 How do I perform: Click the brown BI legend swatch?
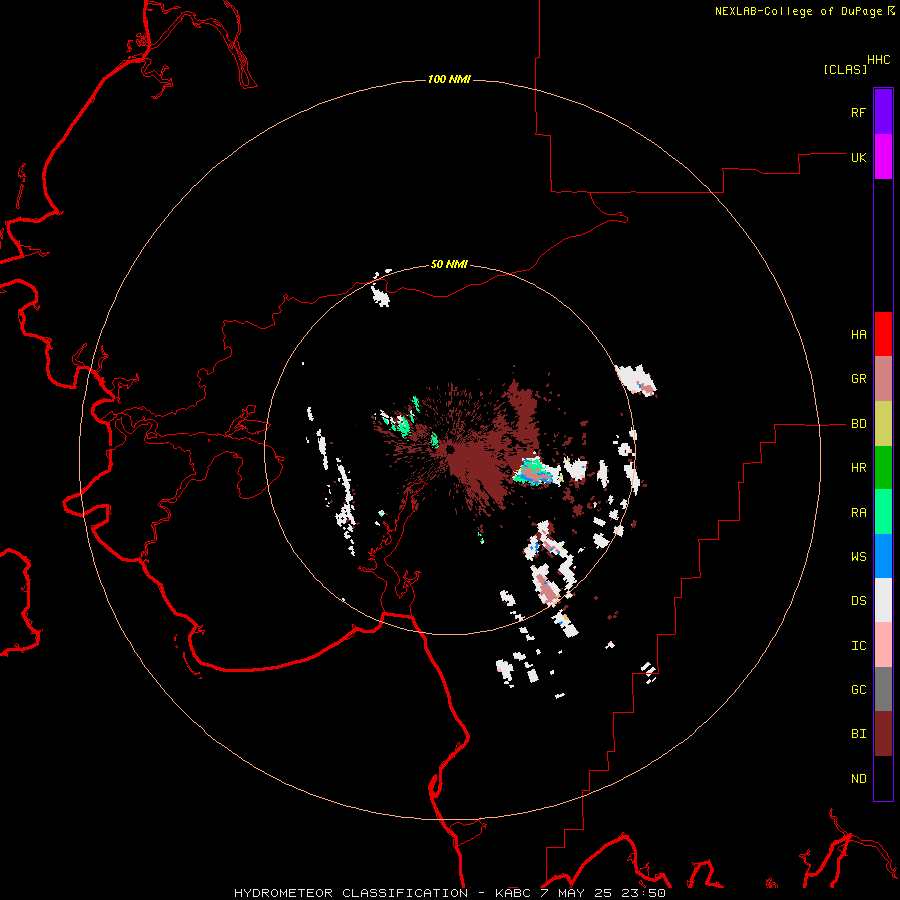(883, 734)
